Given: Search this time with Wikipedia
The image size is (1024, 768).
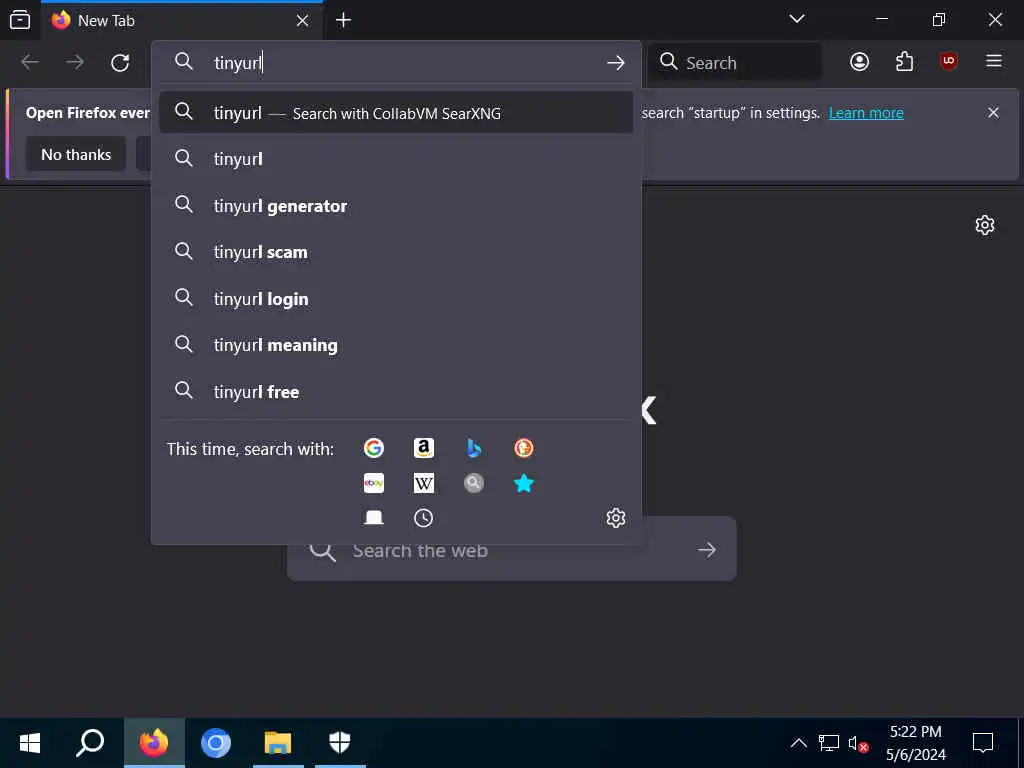Looking at the screenshot, I should coord(424,483).
